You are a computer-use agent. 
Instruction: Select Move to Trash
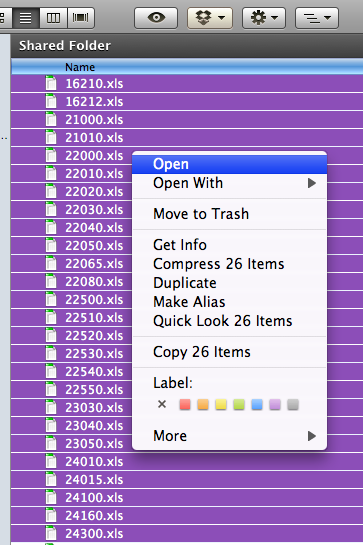[229, 214]
